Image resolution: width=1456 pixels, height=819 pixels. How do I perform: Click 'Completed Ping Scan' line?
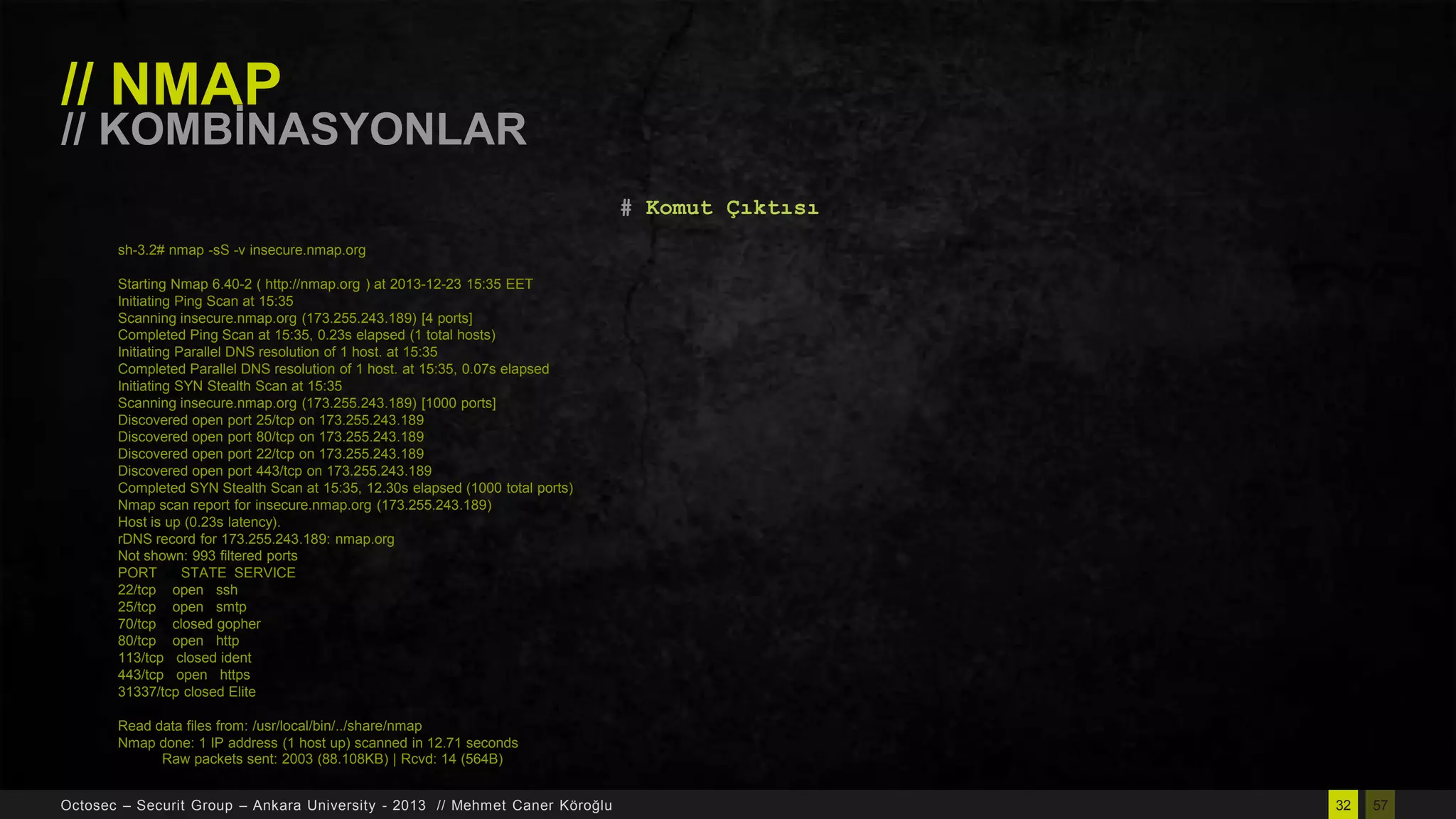pyautogui.click(x=306, y=335)
